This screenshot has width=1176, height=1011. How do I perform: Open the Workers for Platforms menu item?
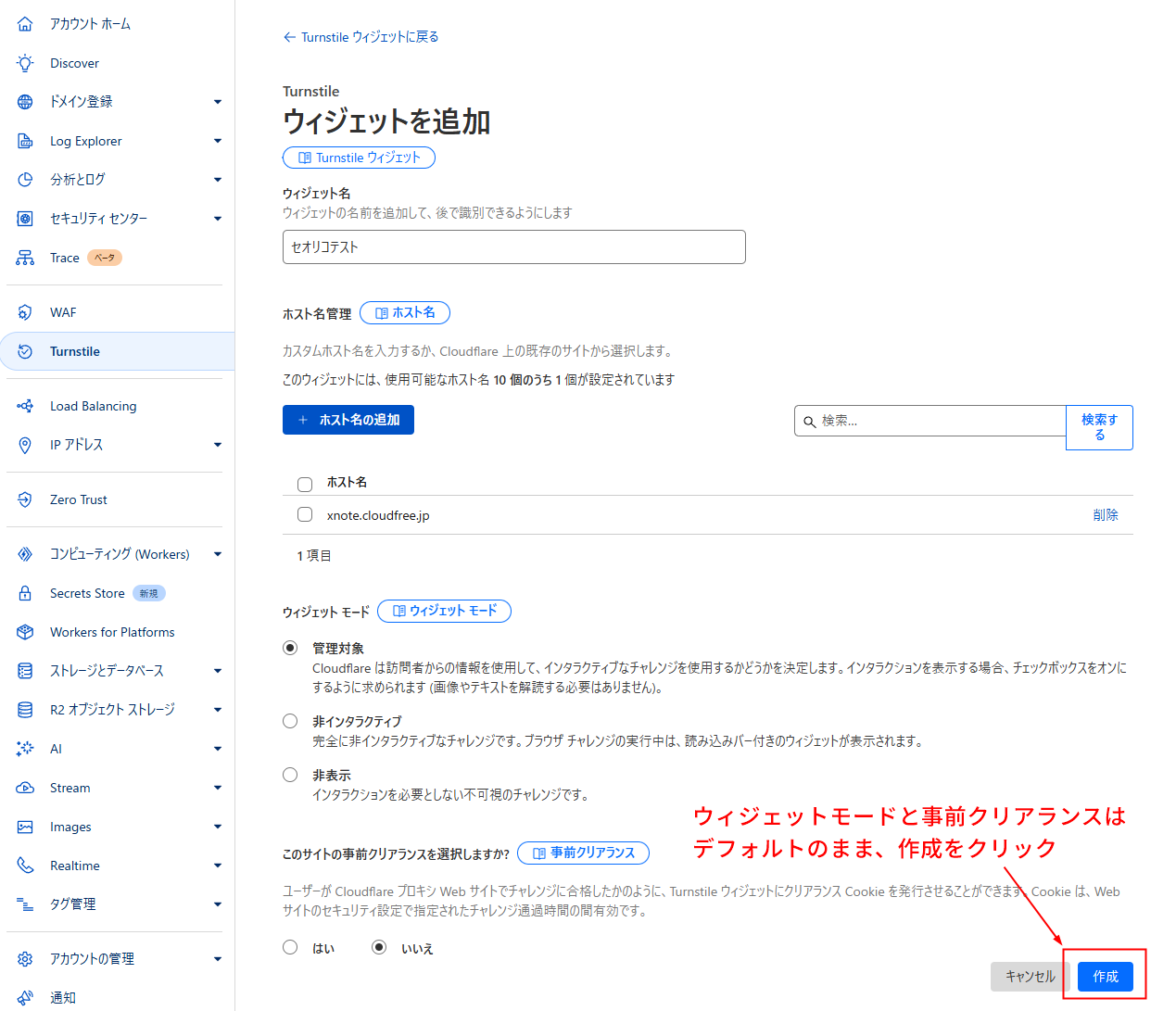click(x=112, y=632)
